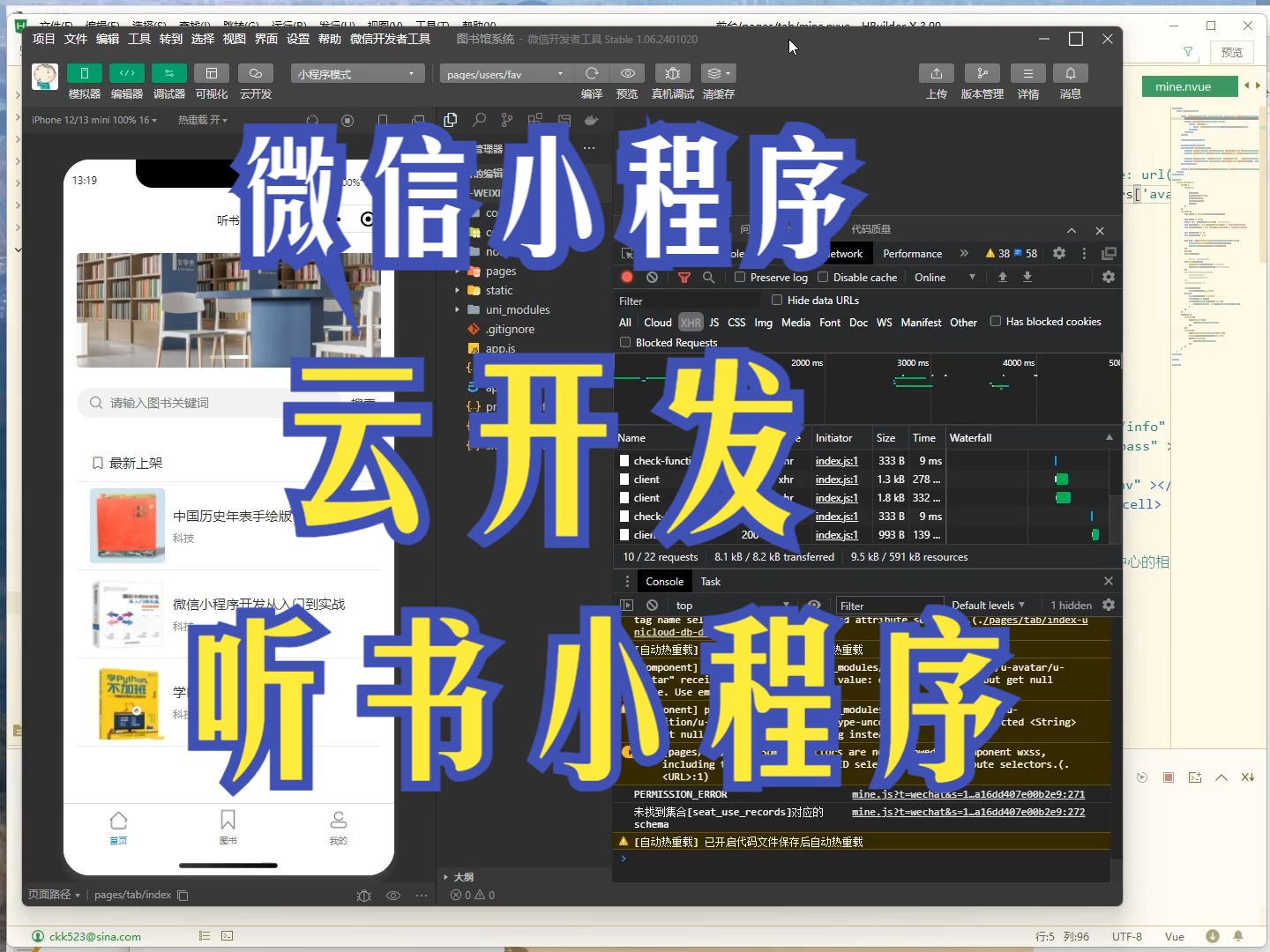This screenshot has width=1270, height=952.
Task: Open the hot reload (热重载) dropdown
Action: tap(202, 120)
